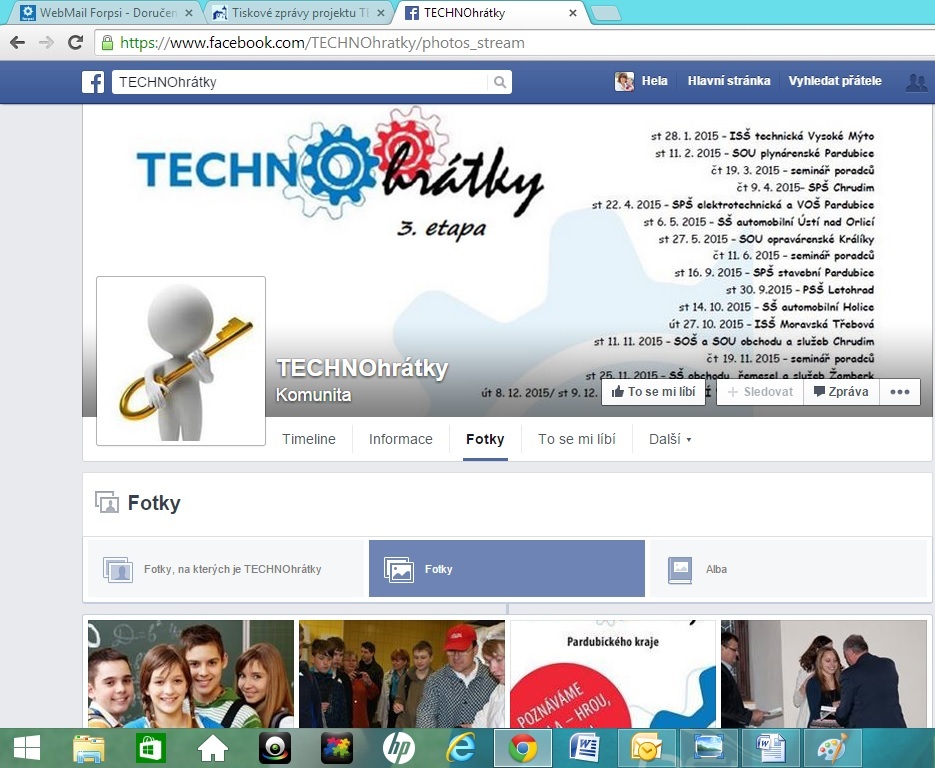Image resolution: width=935 pixels, height=768 pixels.
Task: Open the house icon on taskbar
Action: [213, 748]
